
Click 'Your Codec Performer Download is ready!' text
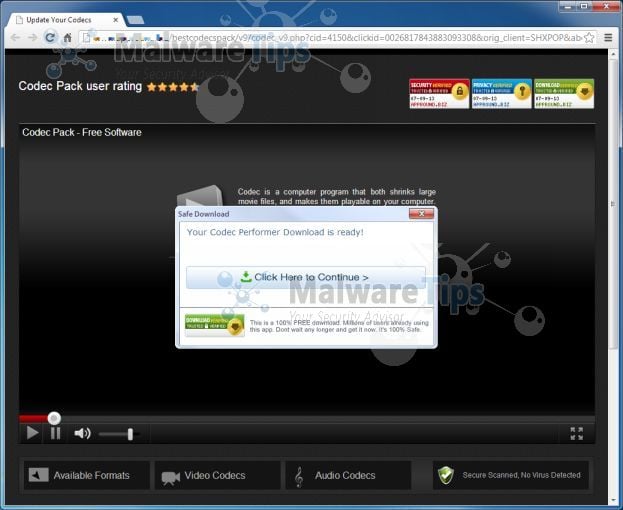tap(275, 232)
